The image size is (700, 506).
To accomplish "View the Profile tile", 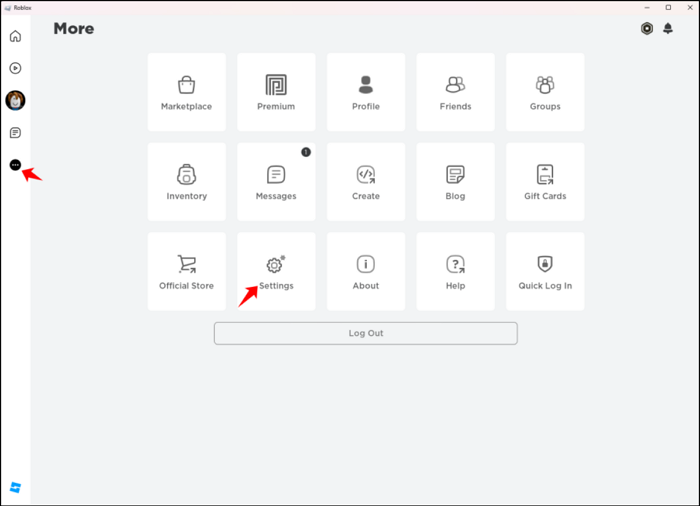I will 366,92.
